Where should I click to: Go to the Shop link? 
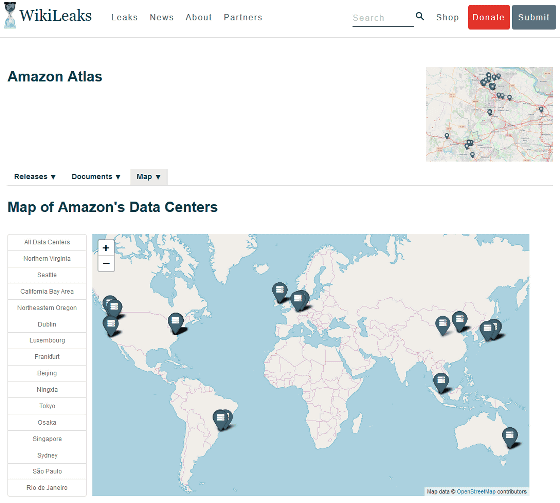[x=447, y=17]
